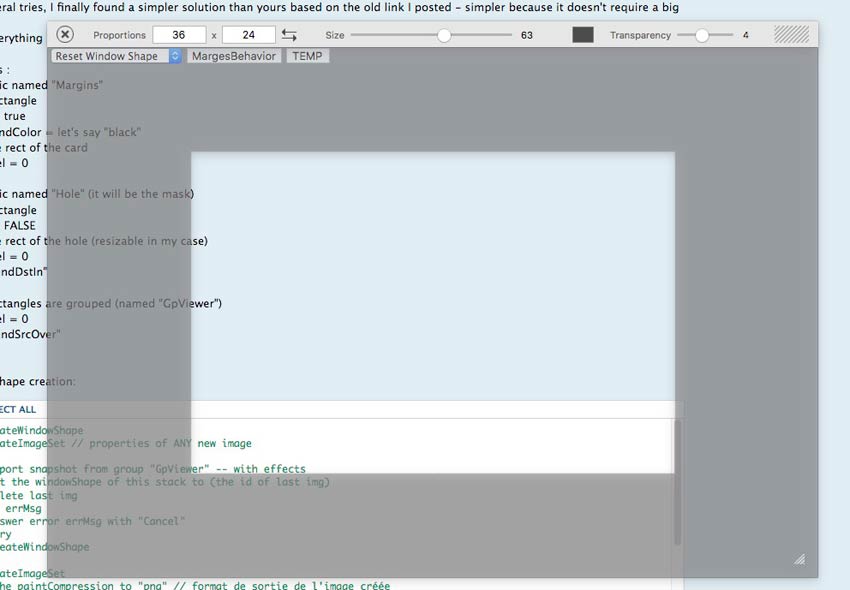Click the Size label
850x590 pixels.
pos(334,35)
